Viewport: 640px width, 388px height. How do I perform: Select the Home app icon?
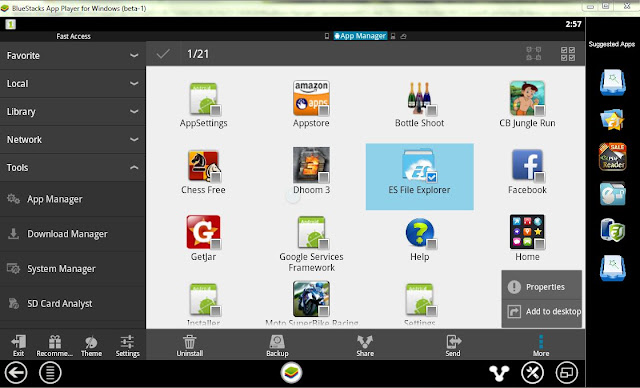[527, 232]
